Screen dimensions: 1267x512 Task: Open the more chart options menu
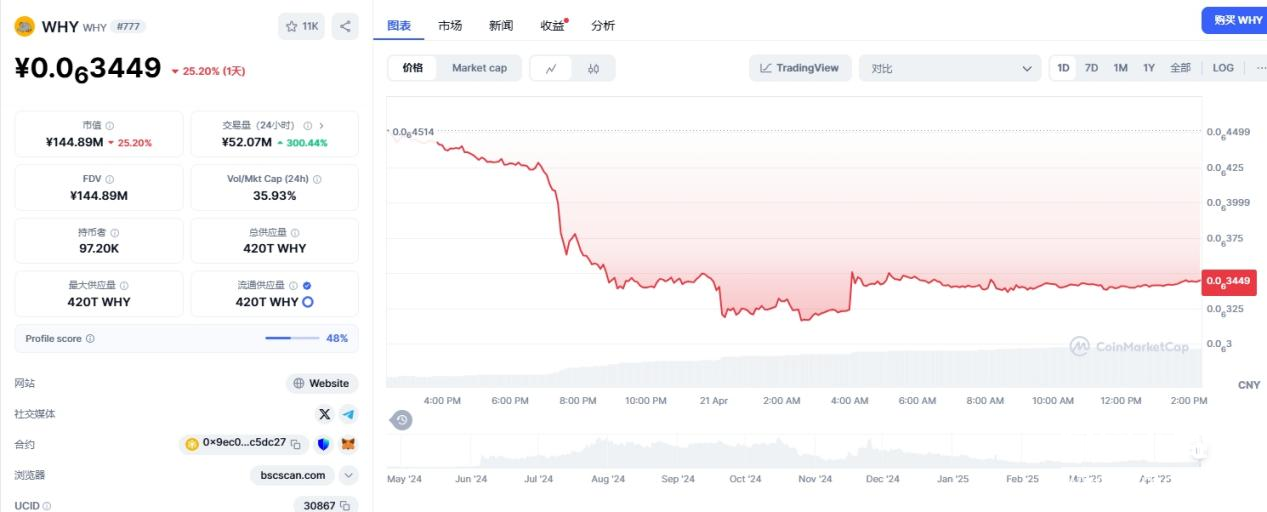click(x=1256, y=68)
